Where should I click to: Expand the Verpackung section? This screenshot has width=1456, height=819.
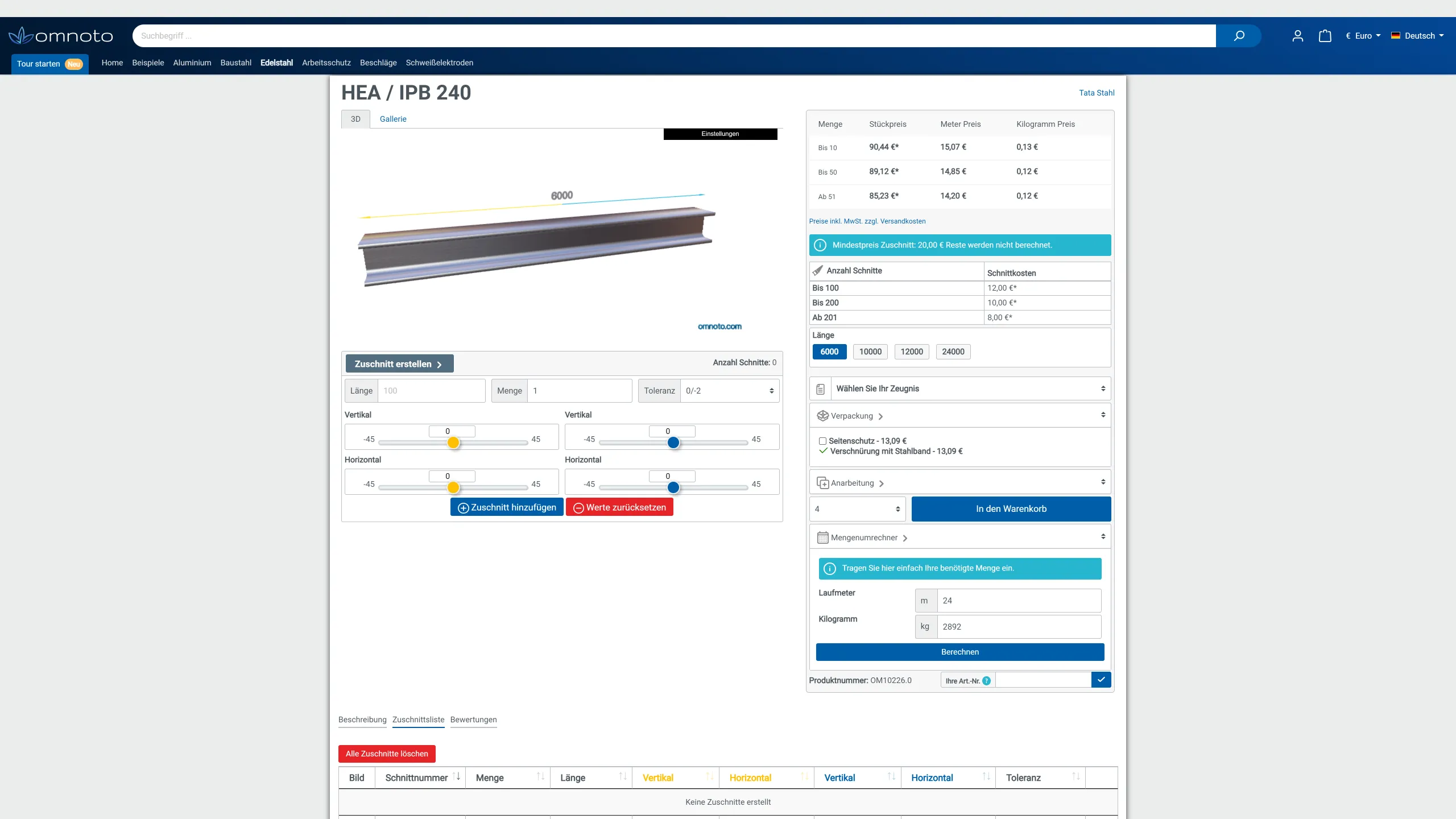[960, 416]
